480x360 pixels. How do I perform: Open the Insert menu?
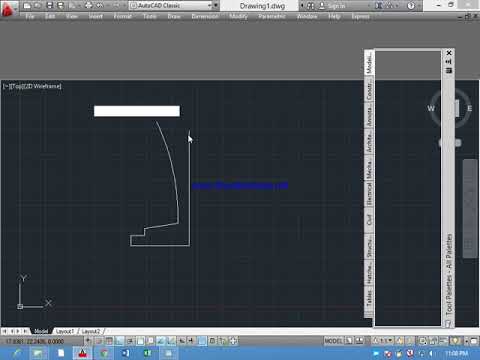[96, 16]
